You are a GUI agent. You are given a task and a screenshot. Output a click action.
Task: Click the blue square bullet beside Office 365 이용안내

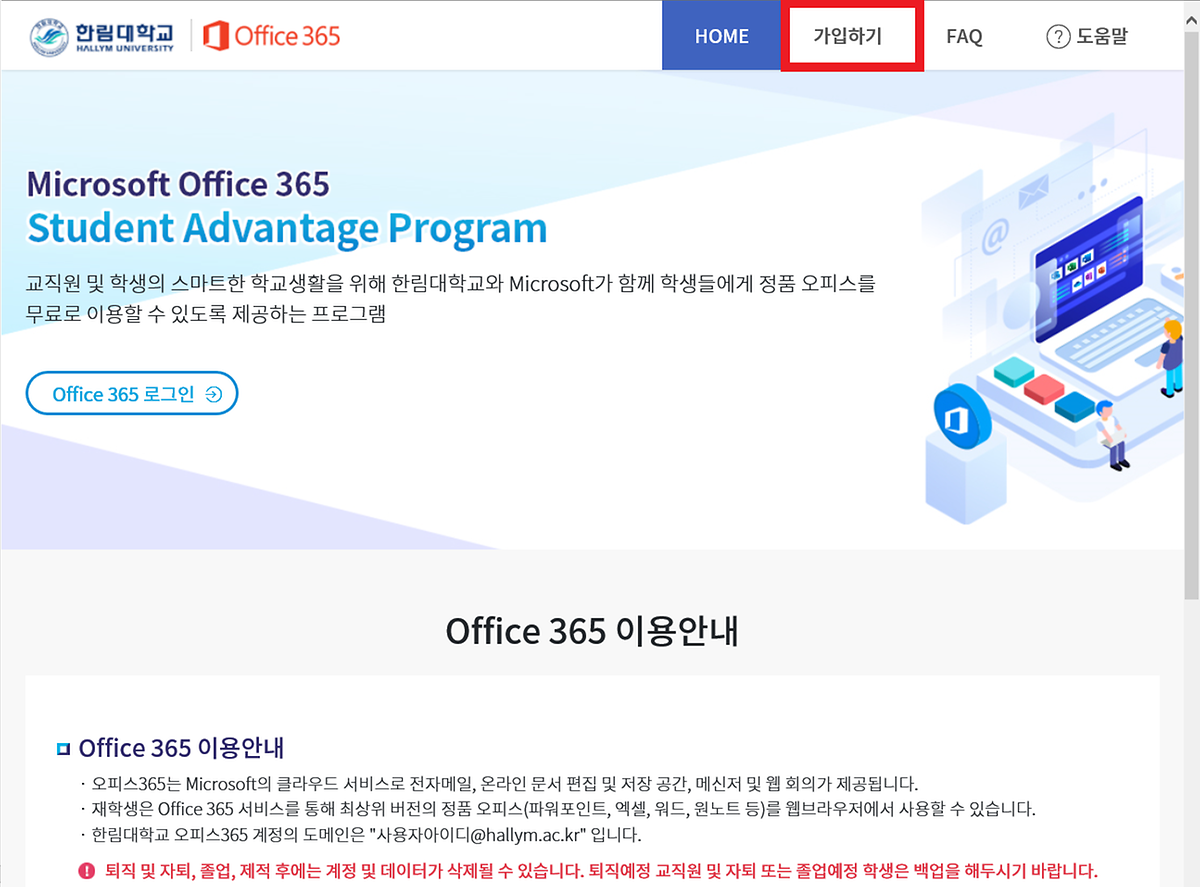65,747
